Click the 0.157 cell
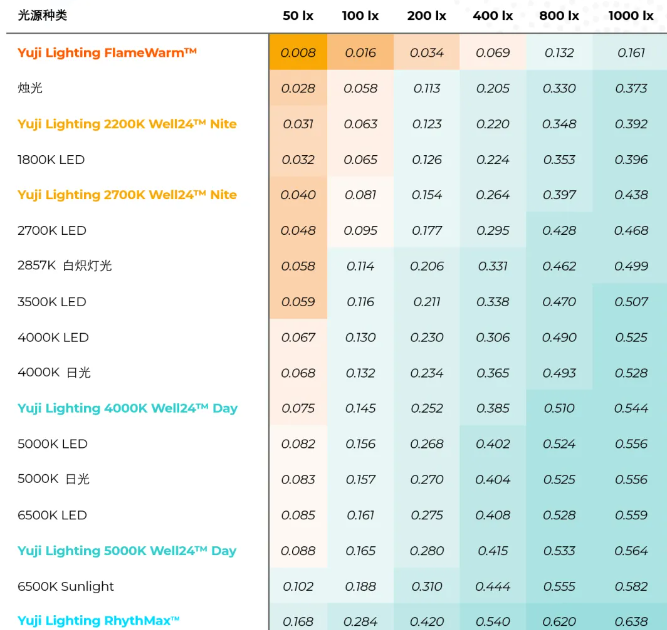Viewport: 667px width, 630px height. [x=360, y=479]
